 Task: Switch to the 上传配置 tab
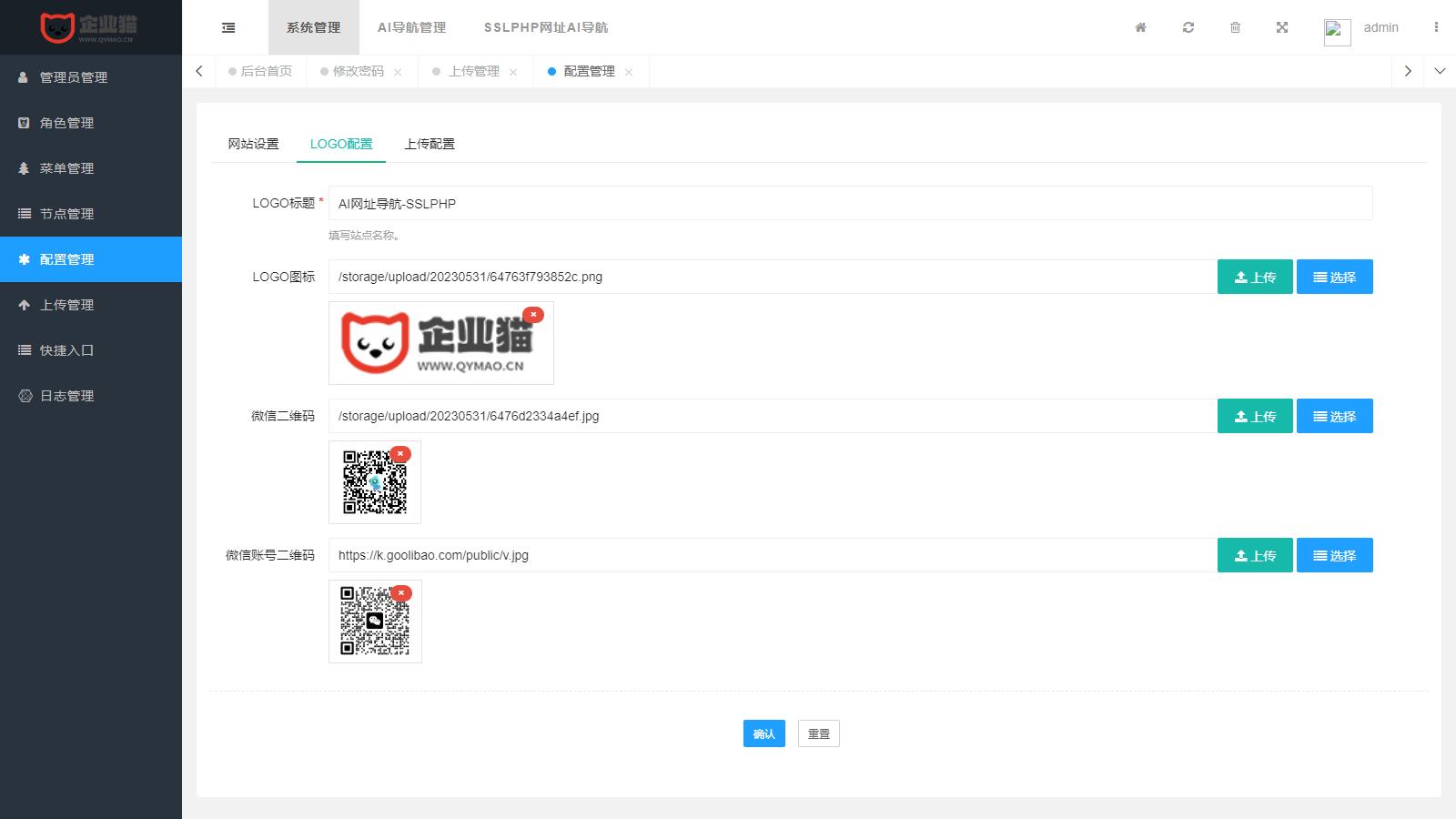[430, 144]
